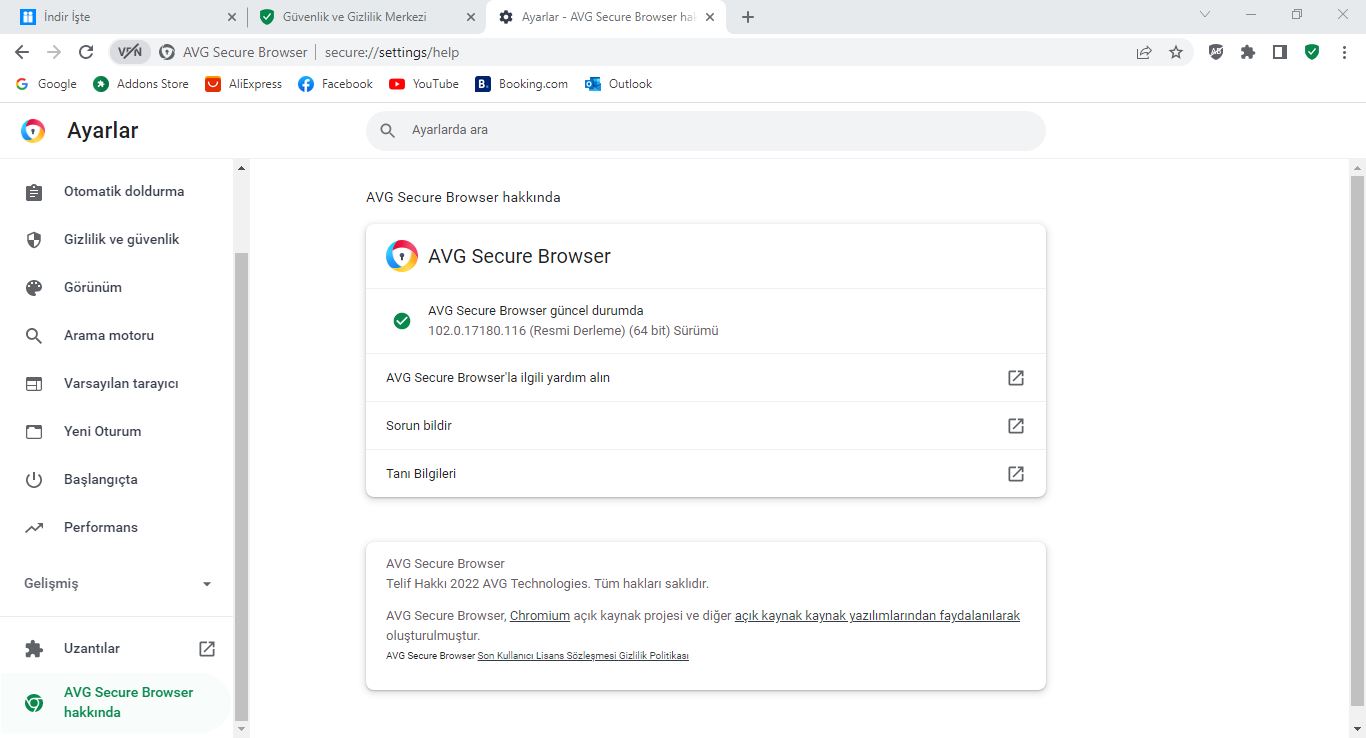Image resolution: width=1366 pixels, height=738 pixels.
Task: Open the YouTube bookmark
Action: click(424, 84)
